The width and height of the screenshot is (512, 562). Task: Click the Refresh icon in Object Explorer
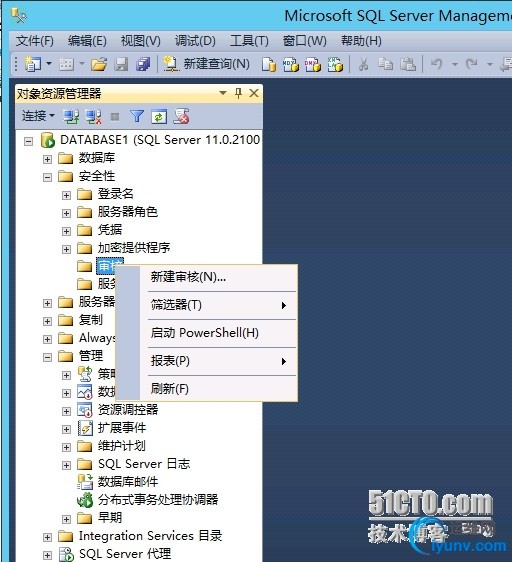pos(159,116)
